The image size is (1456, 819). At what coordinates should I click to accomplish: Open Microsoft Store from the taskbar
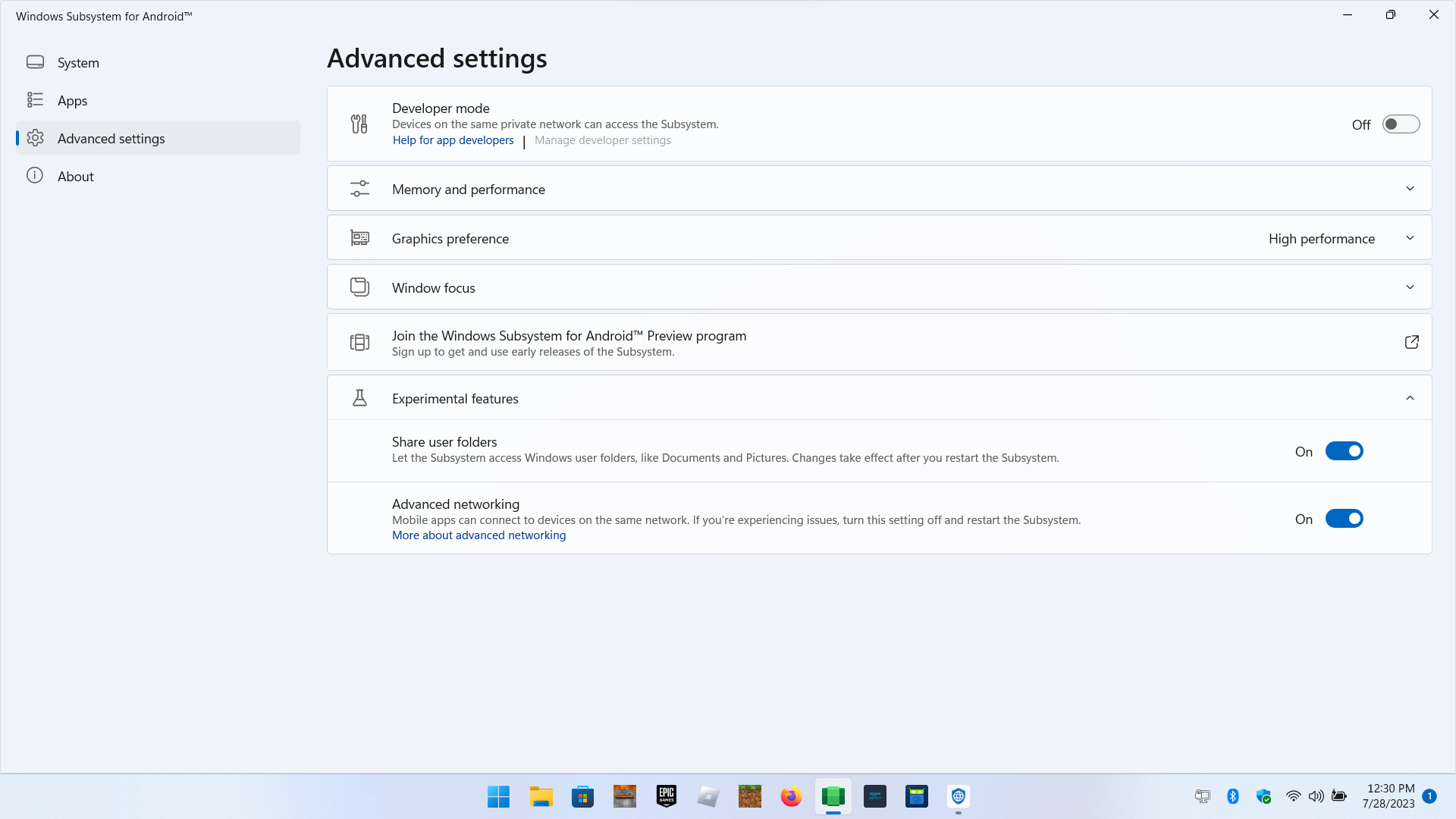click(582, 796)
